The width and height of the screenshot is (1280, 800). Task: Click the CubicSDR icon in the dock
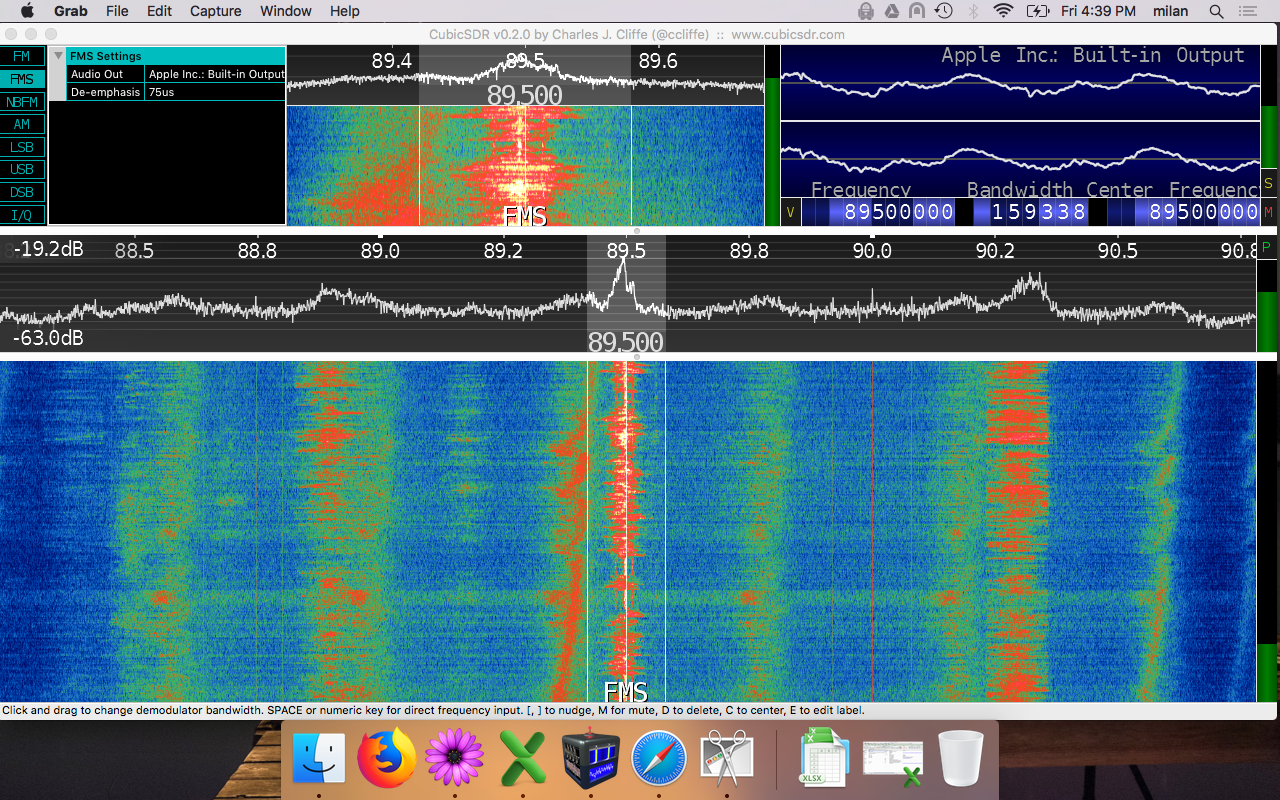point(590,759)
